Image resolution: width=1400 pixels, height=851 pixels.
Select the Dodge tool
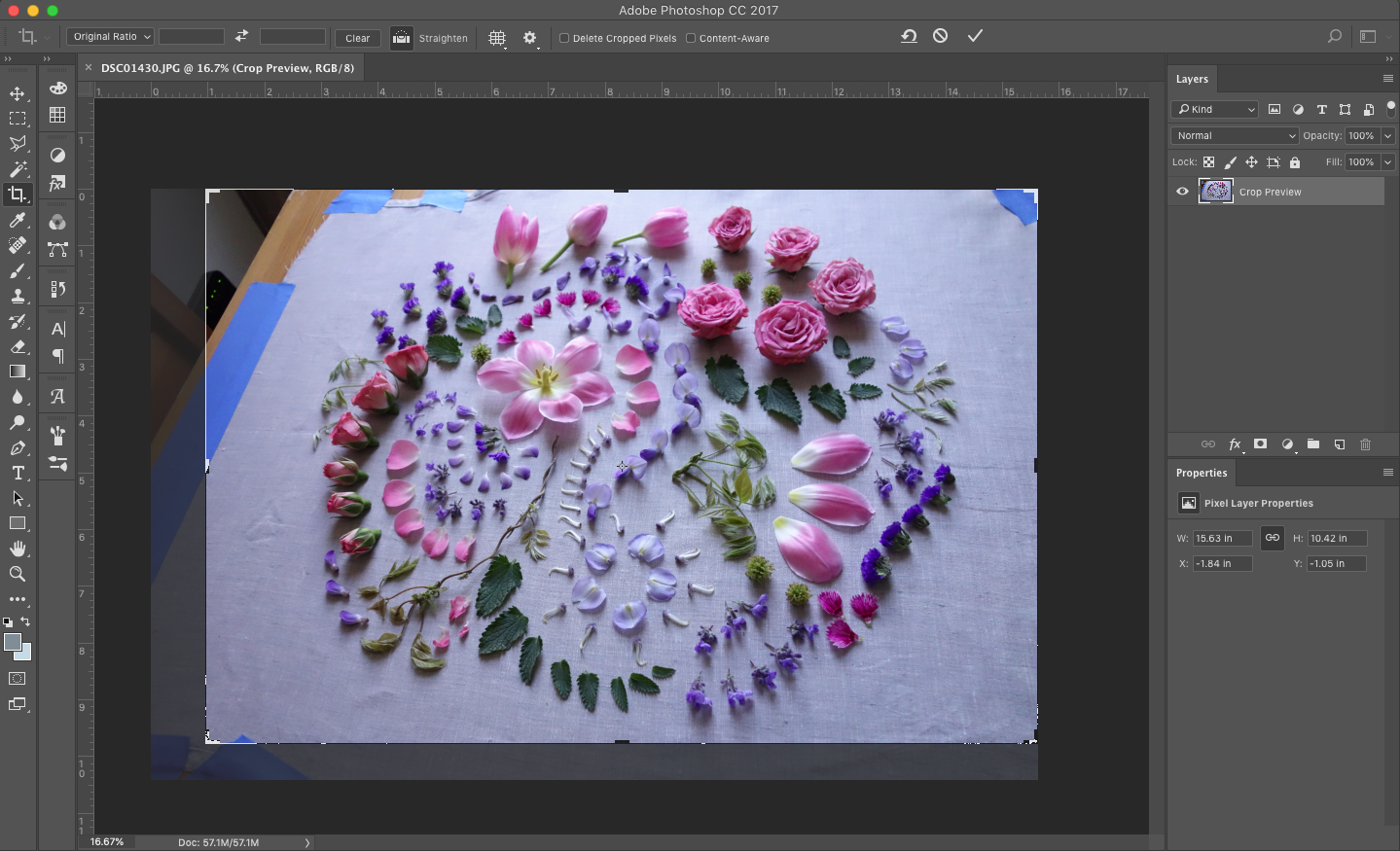[x=18, y=422]
